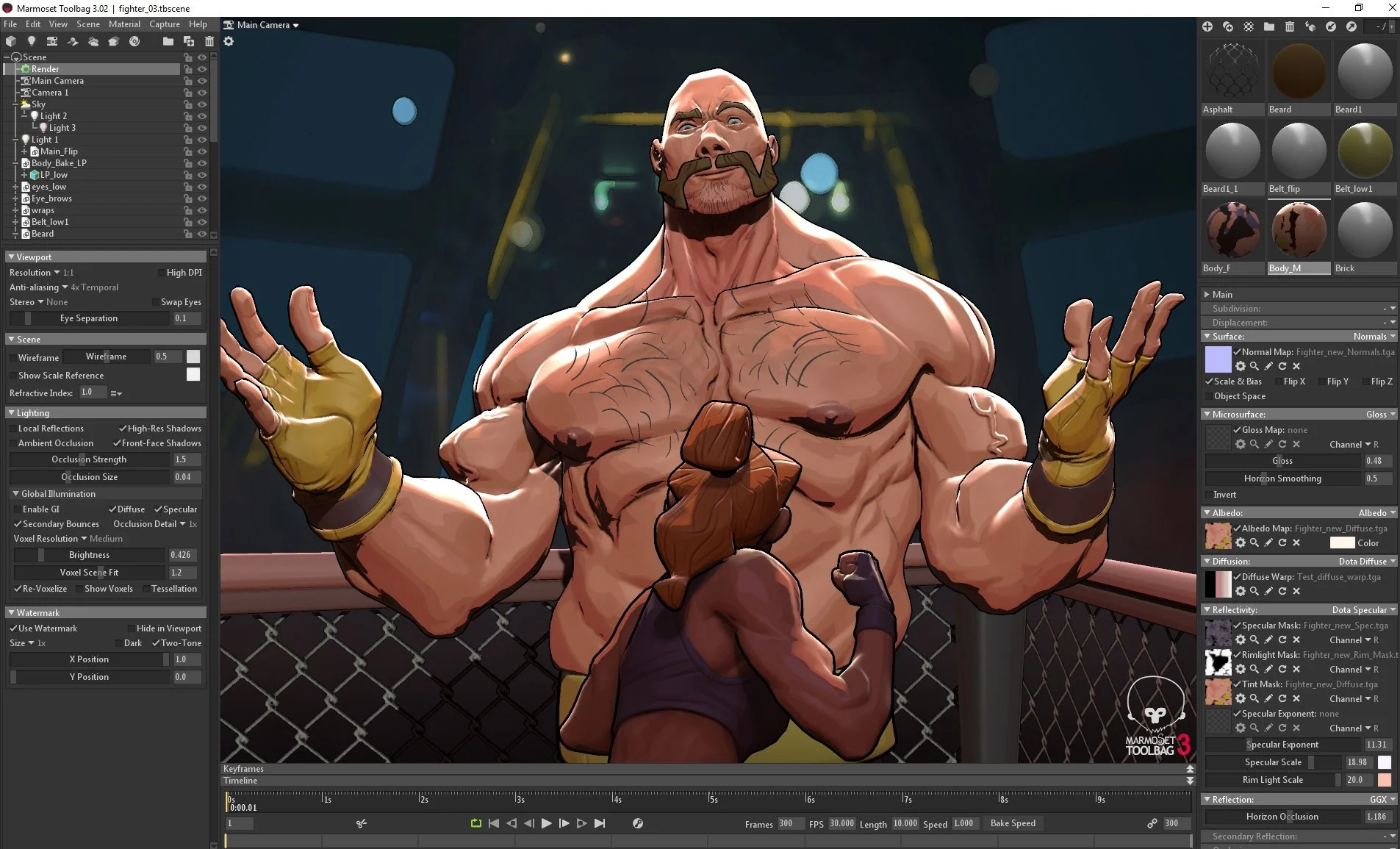The height and width of the screenshot is (849, 1400).
Task: Collapse the Watermark section
Action: tap(11, 612)
